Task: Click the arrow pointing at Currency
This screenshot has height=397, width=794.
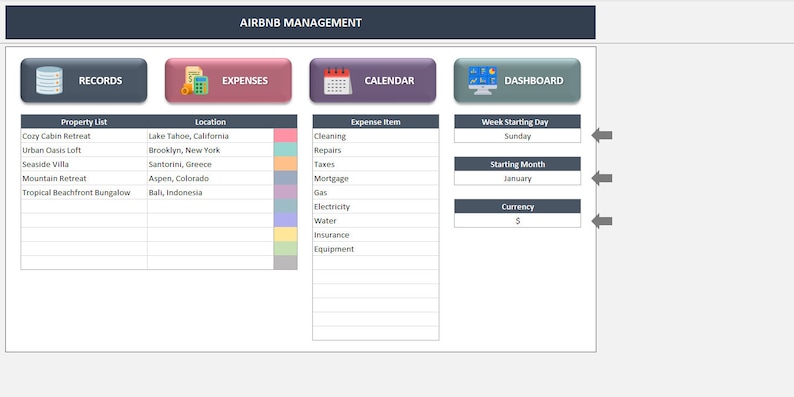Action: coord(602,221)
